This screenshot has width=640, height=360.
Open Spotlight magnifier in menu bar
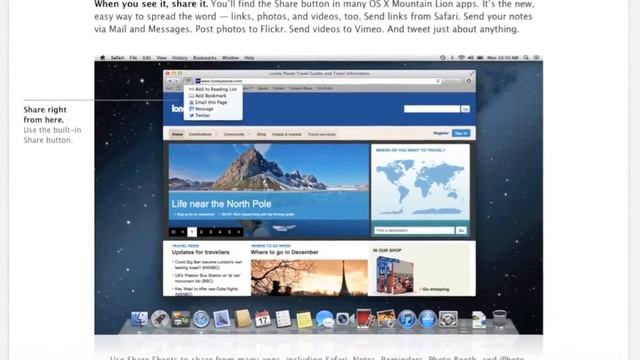(526, 58)
